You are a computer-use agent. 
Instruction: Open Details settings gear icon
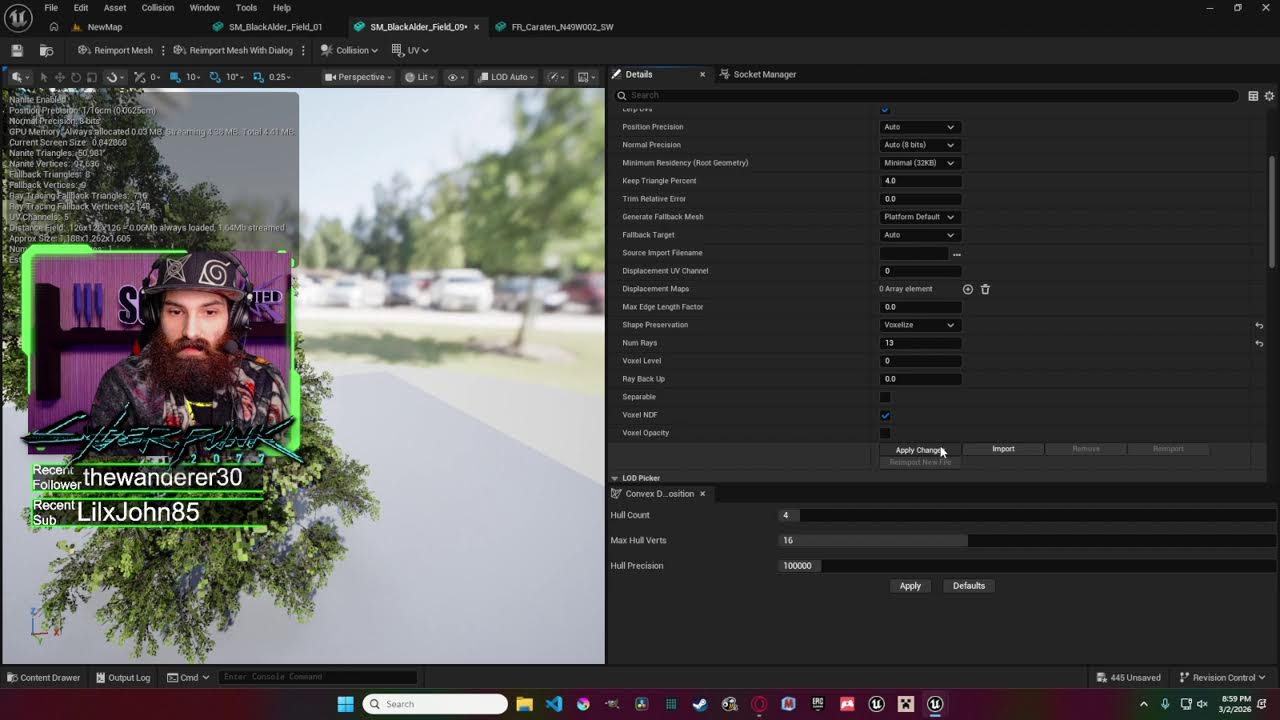(x=1269, y=96)
